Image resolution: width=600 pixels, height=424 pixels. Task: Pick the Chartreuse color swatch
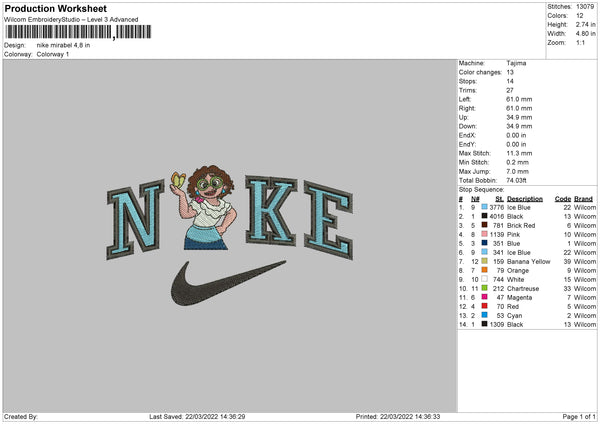tap(484, 288)
